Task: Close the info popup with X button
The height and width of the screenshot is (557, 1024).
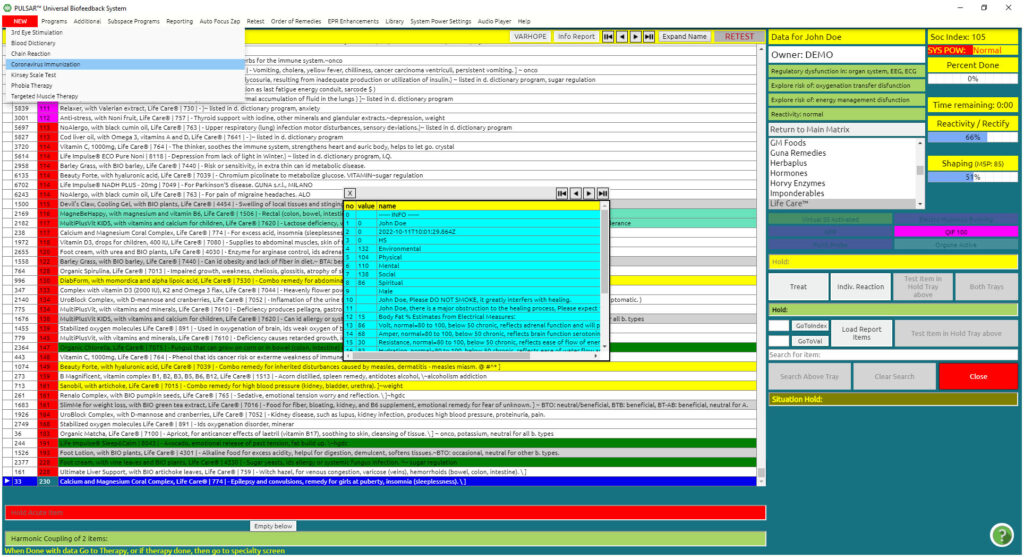Action: pyautogui.click(x=349, y=192)
